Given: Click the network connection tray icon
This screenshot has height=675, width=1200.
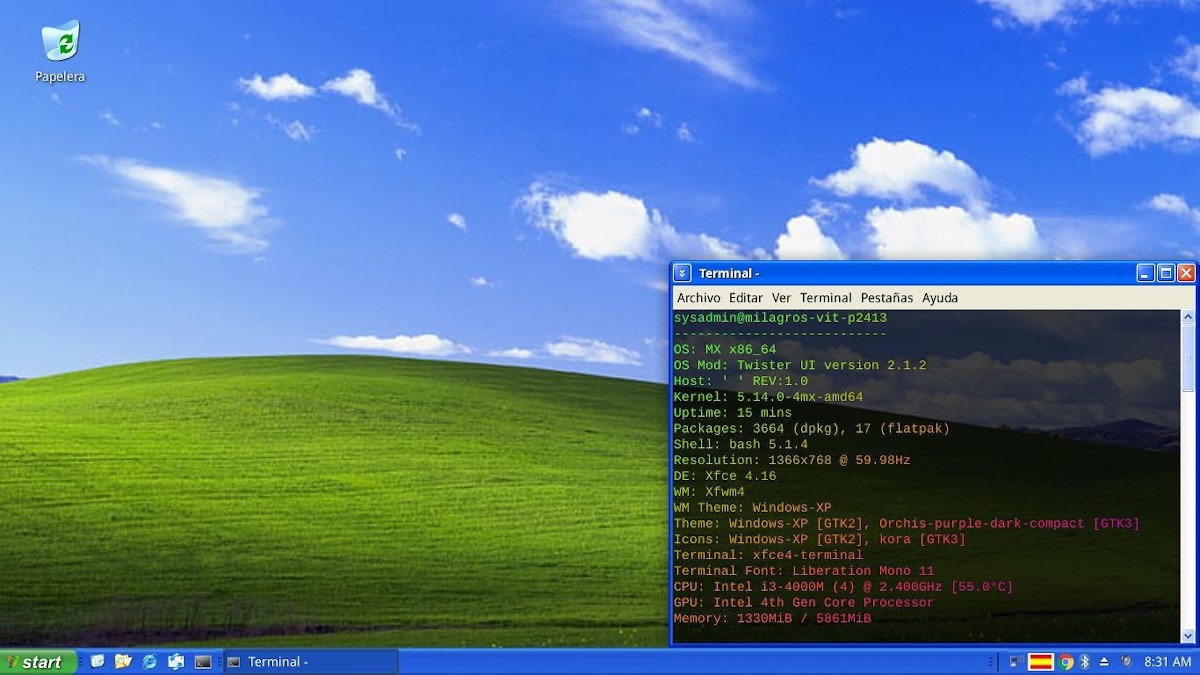Looking at the screenshot, I should 1016,661.
